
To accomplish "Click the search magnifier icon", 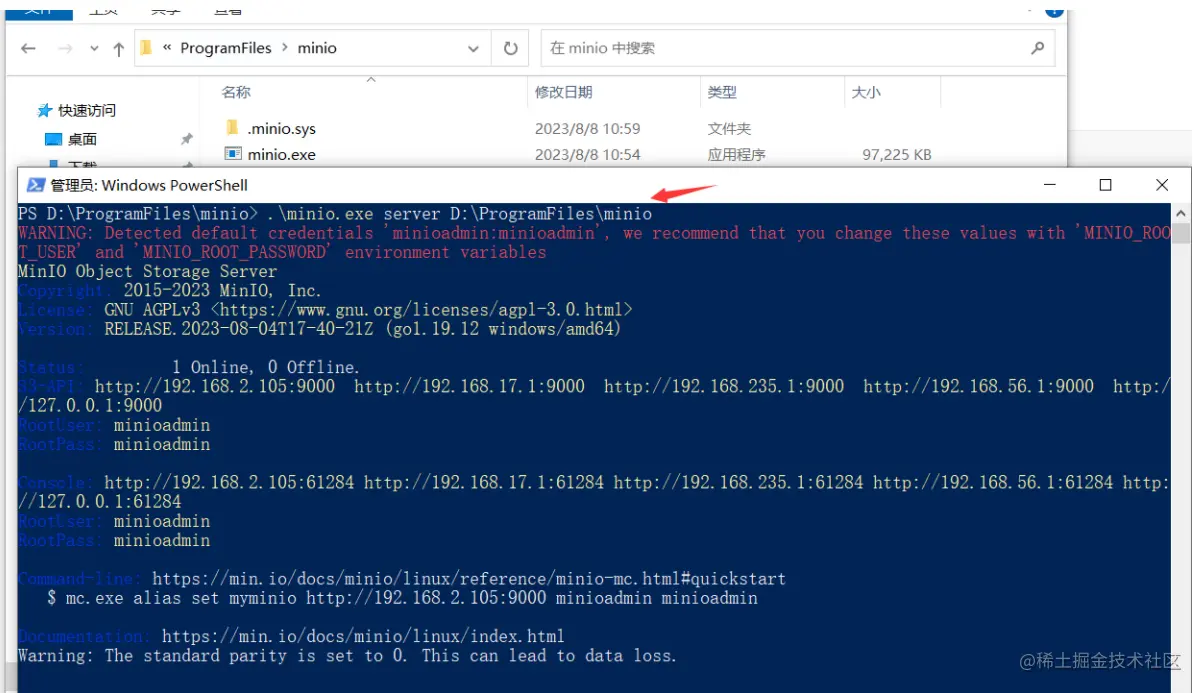I will 1037,48.
